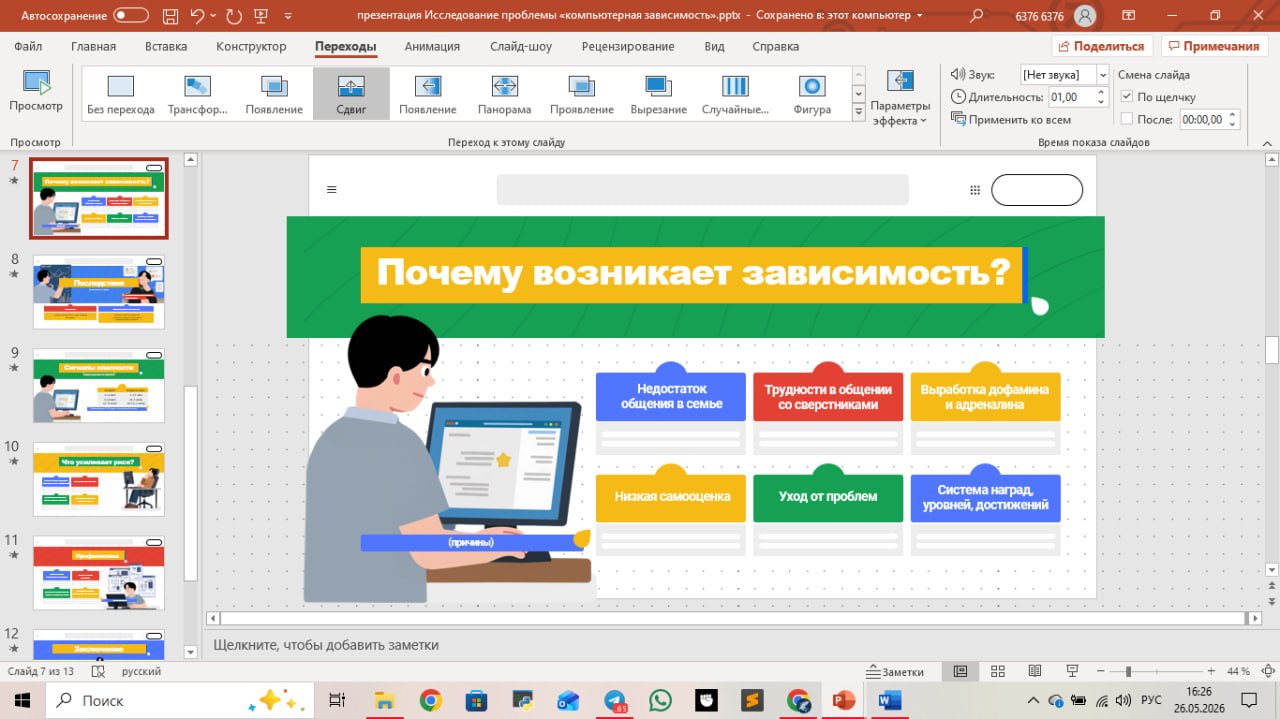This screenshot has height=719, width=1280.
Task: Open the Конструктор tab
Action: pos(251,46)
